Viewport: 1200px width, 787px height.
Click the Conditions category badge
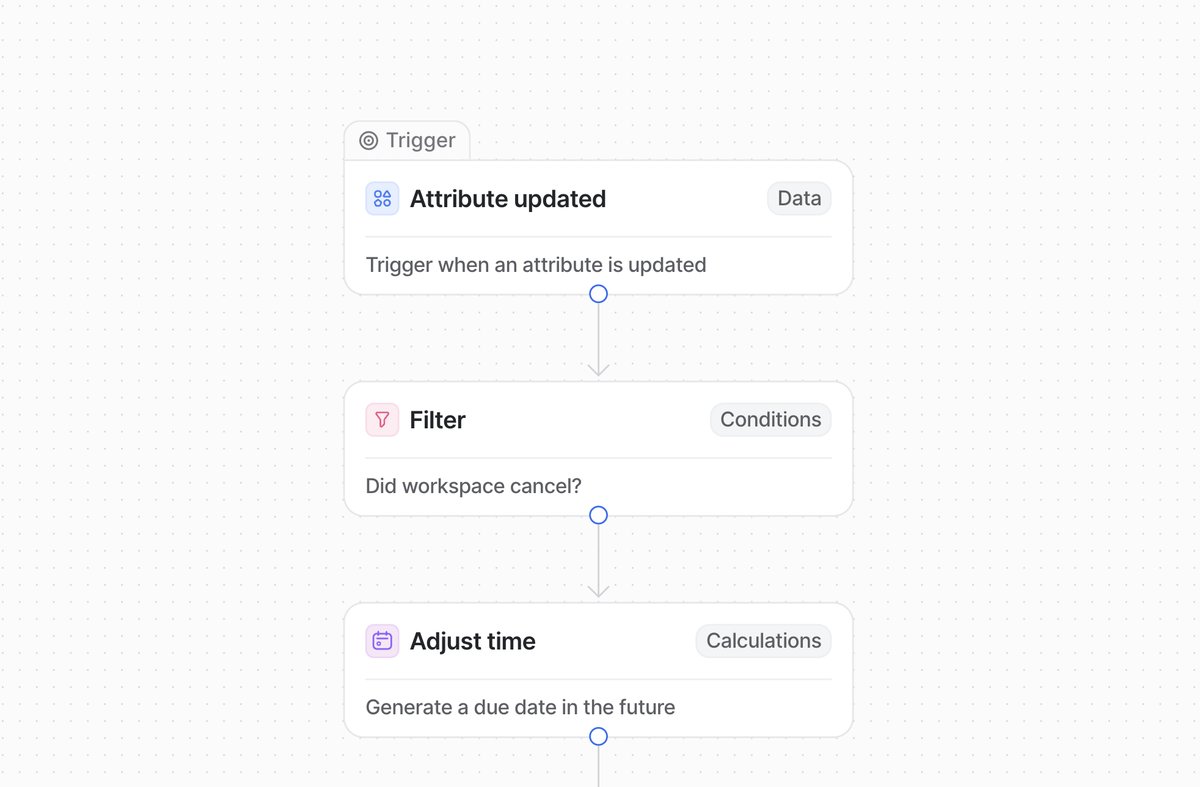coord(770,420)
